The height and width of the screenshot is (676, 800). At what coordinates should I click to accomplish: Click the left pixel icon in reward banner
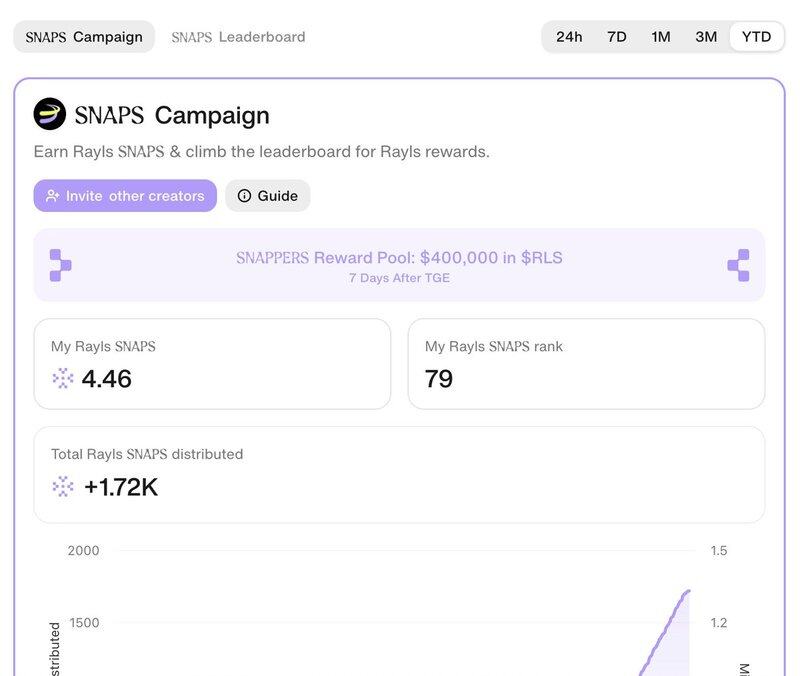pos(60,265)
